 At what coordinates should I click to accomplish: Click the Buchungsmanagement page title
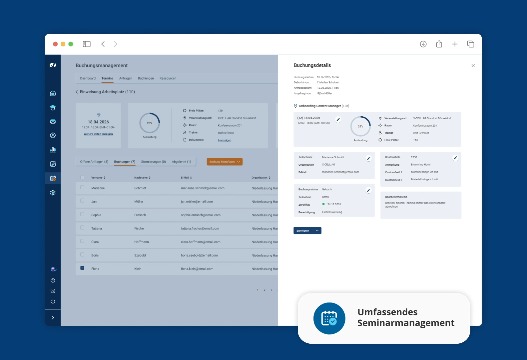click(x=102, y=65)
